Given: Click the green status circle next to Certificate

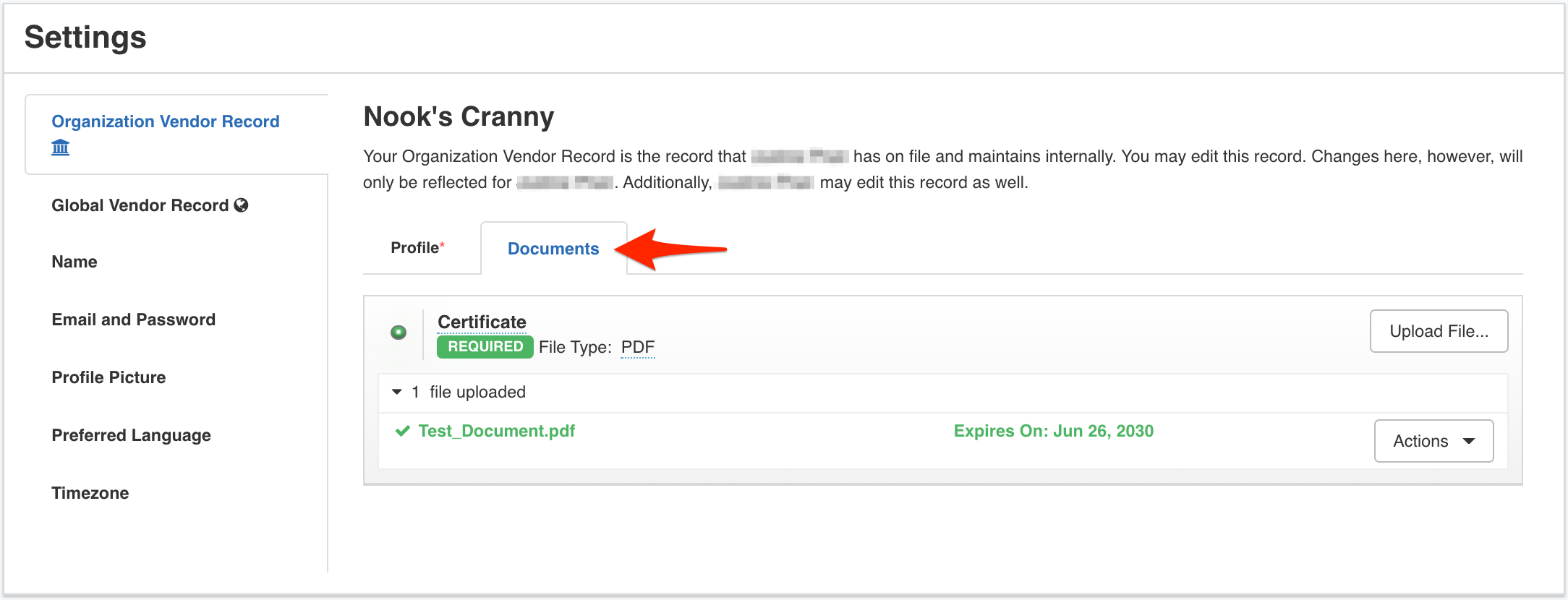Looking at the screenshot, I should click(x=399, y=333).
